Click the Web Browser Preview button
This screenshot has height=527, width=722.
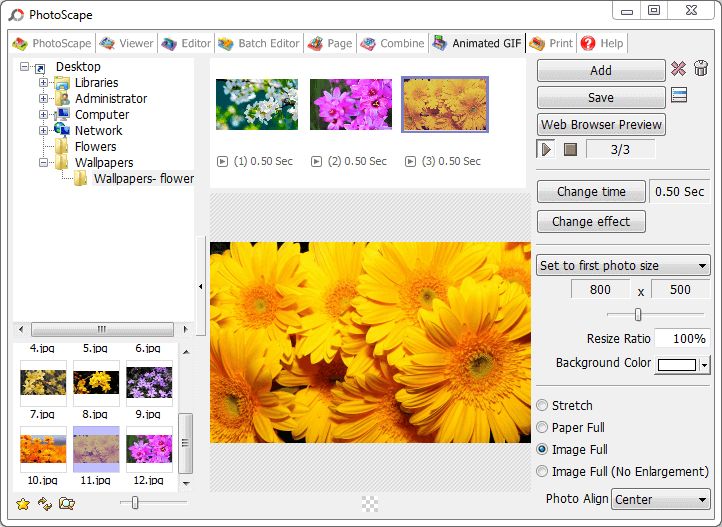[x=601, y=125]
